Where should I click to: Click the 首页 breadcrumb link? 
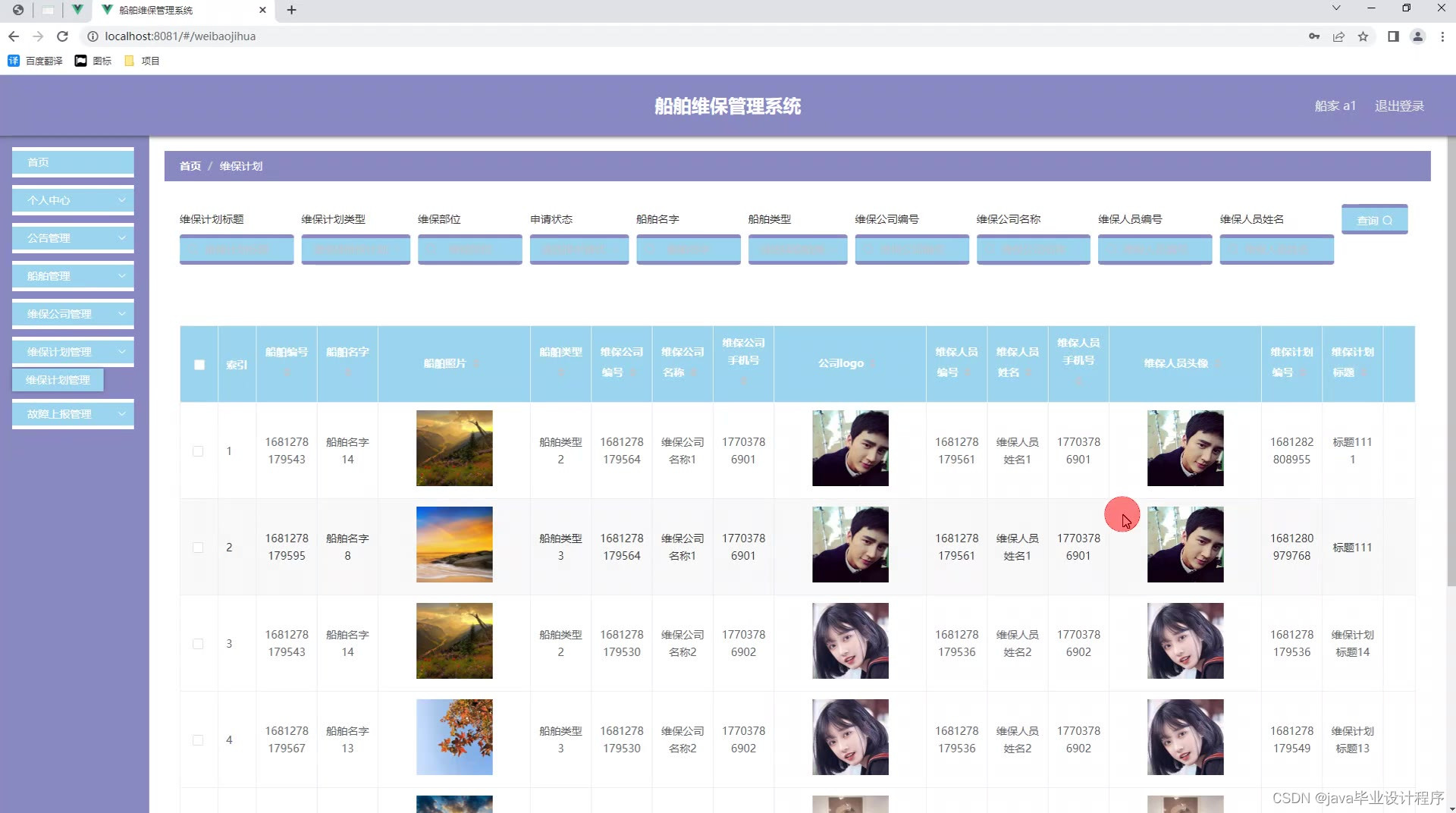190,166
